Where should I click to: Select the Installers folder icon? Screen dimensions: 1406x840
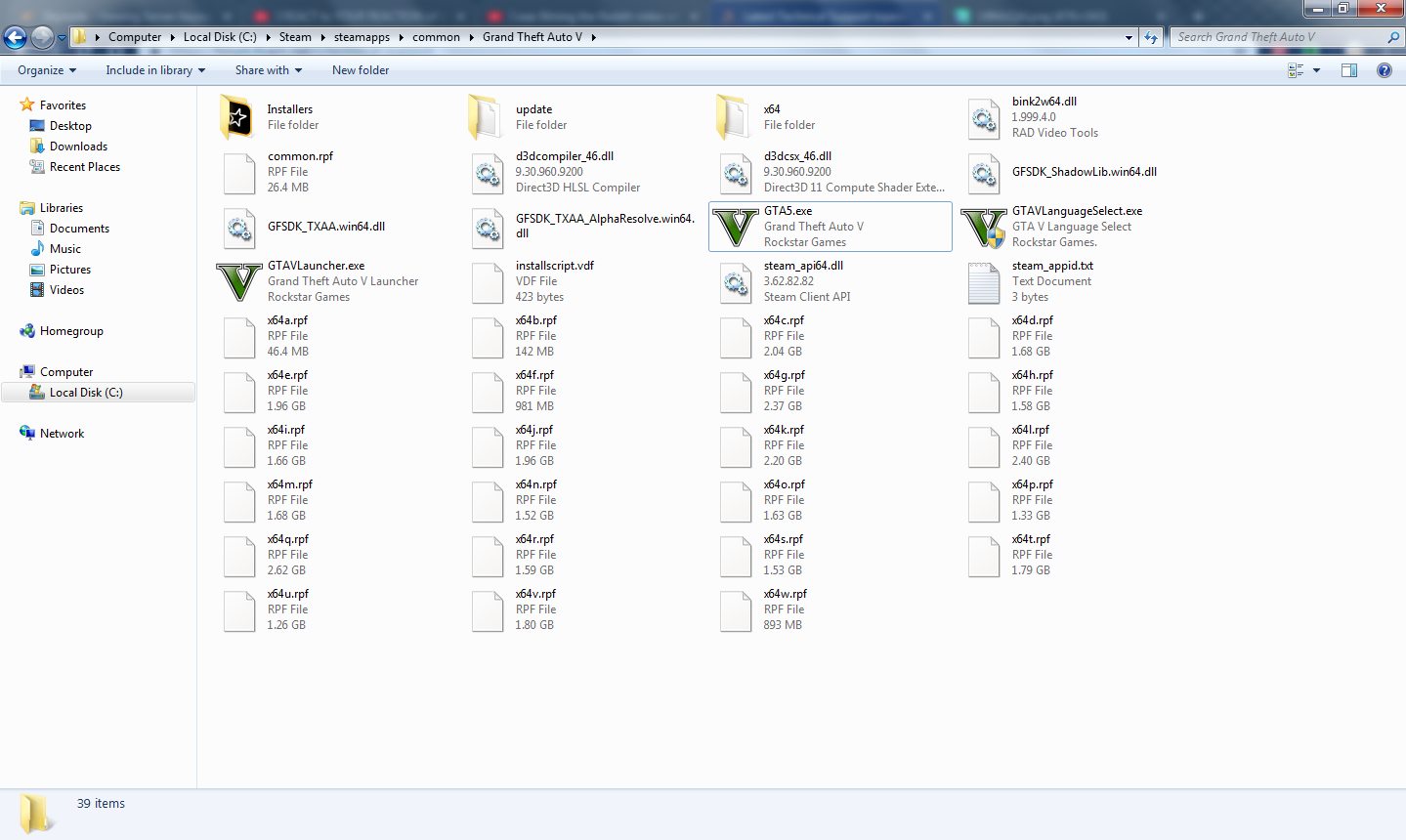click(238, 117)
